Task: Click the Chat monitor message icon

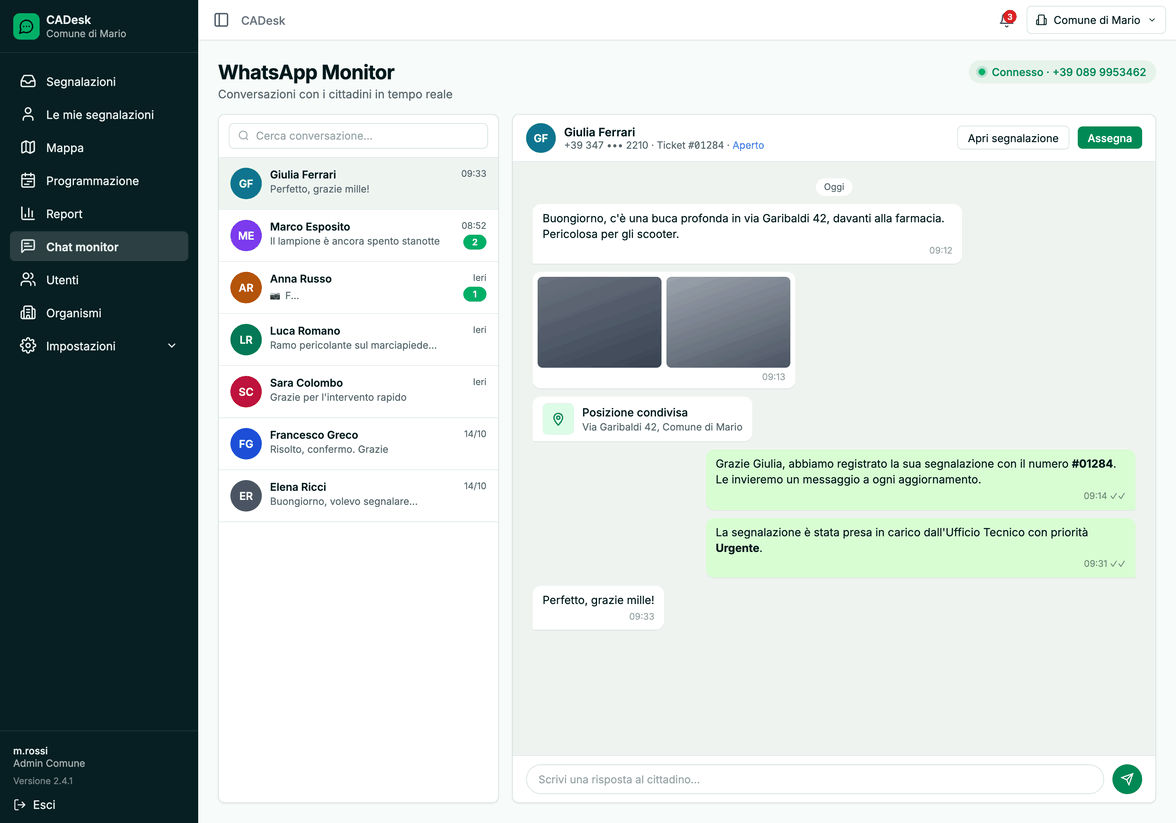Action: pyautogui.click(x=28, y=246)
